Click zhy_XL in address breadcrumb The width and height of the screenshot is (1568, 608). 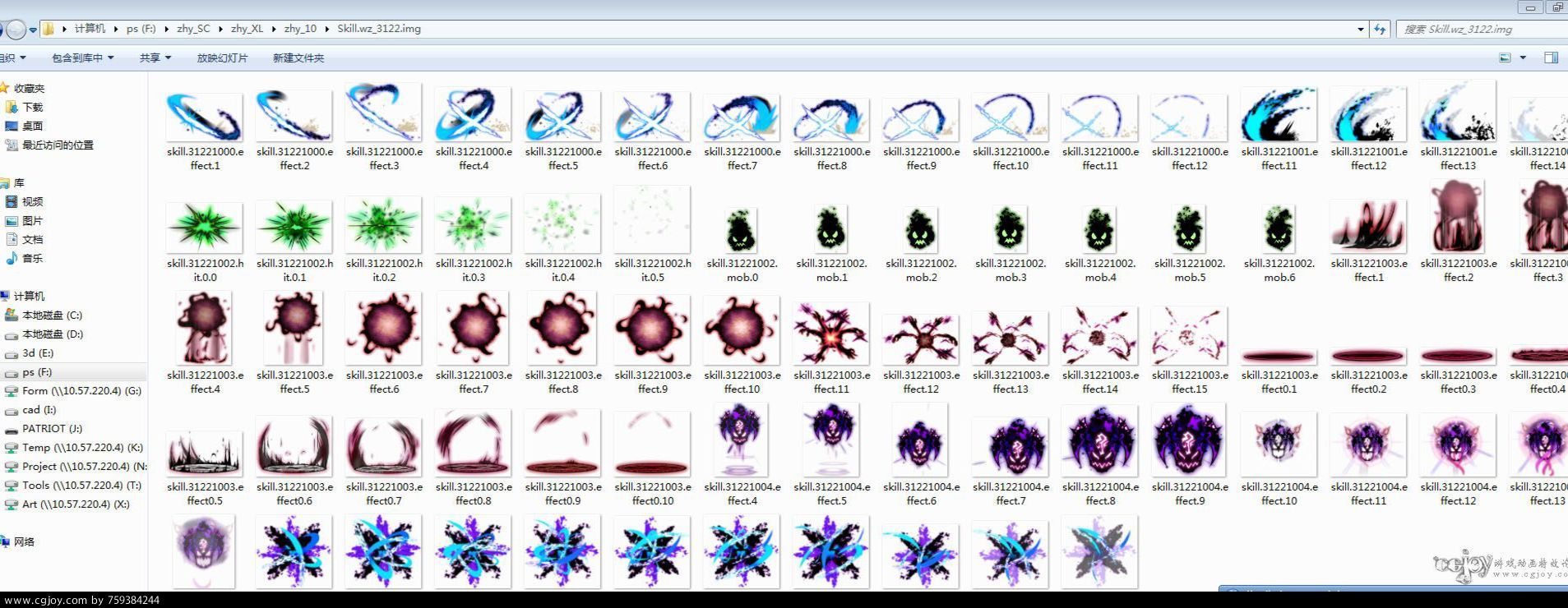pyautogui.click(x=247, y=29)
